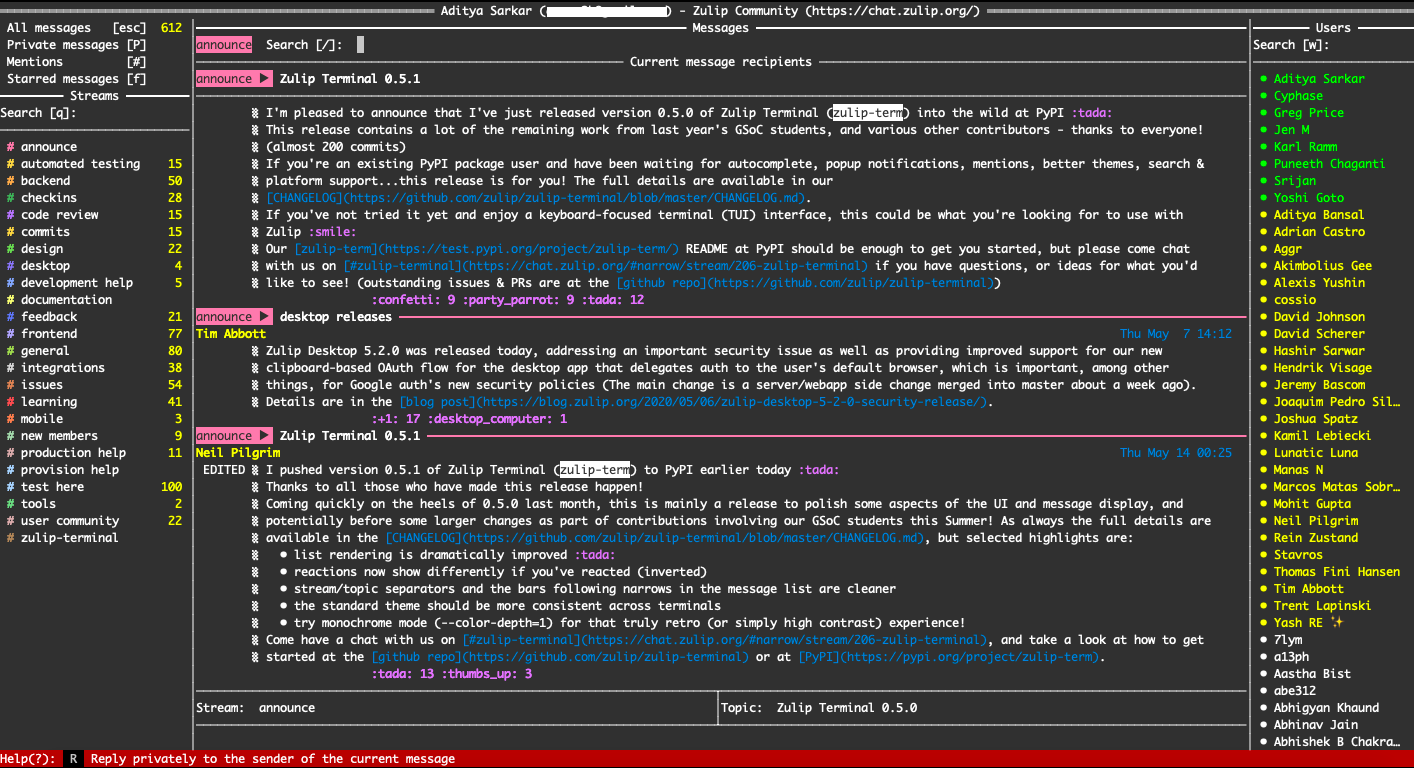Image resolution: width=1414 pixels, height=768 pixels.
Task: Focus the Users search field
Action: click(x=1331, y=44)
